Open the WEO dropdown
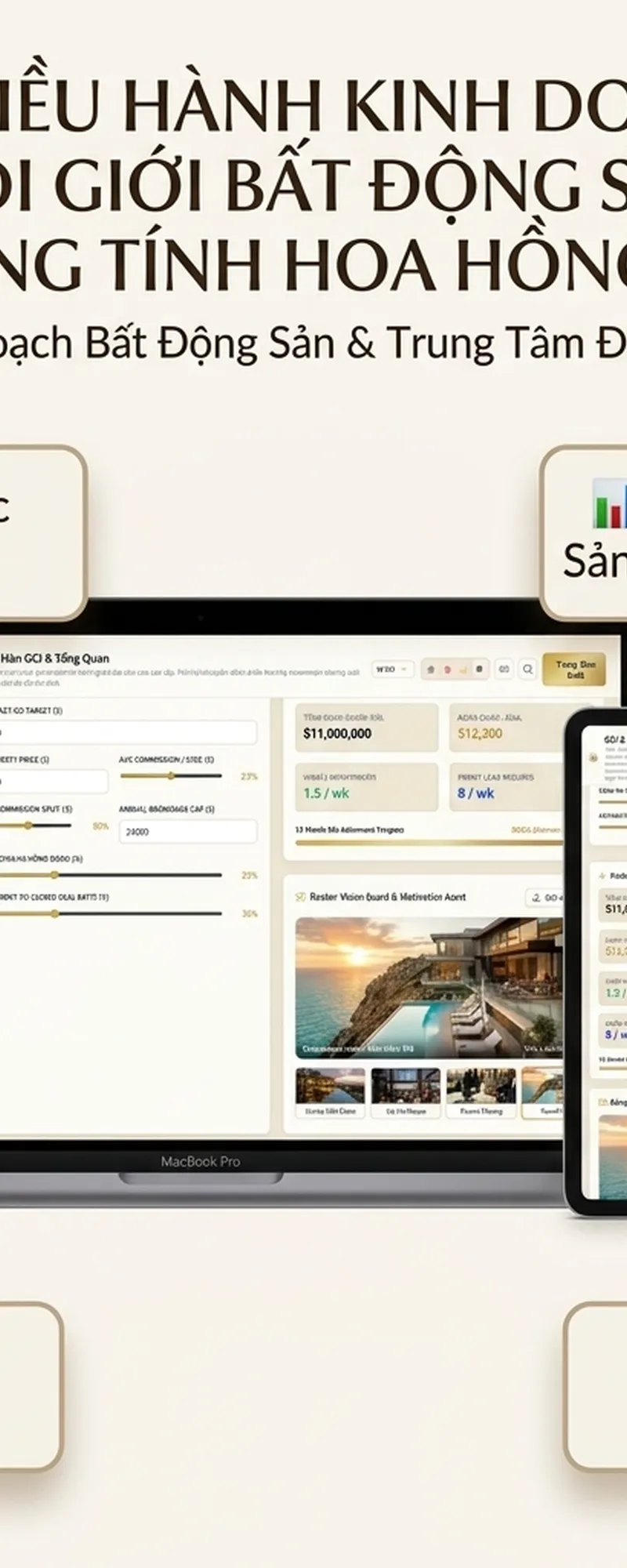Image resolution: width=627 pixels, height=1568 pixels. [x=392, y=670]
